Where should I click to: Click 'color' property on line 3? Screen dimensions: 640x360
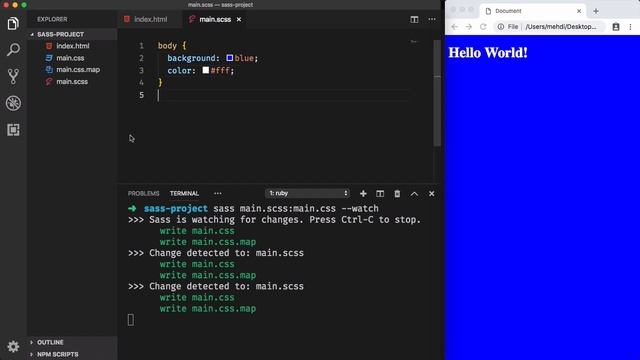click(x=180, y=70)
